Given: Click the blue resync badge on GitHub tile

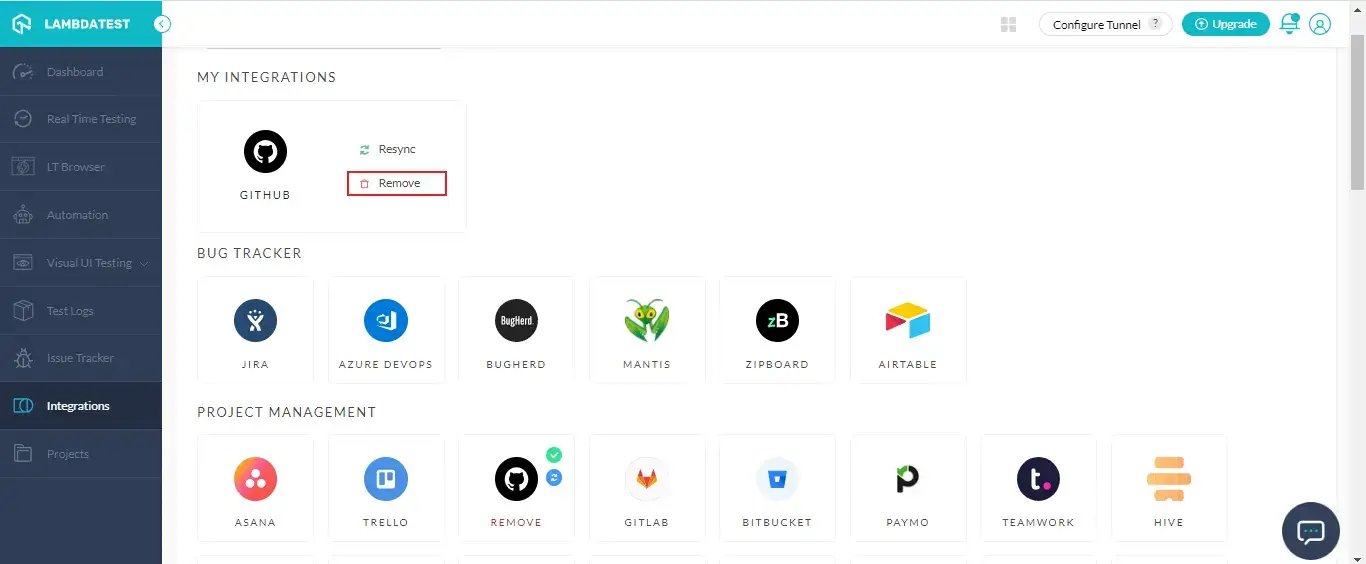Looking at the screenshot, I should tap(554, 478).
